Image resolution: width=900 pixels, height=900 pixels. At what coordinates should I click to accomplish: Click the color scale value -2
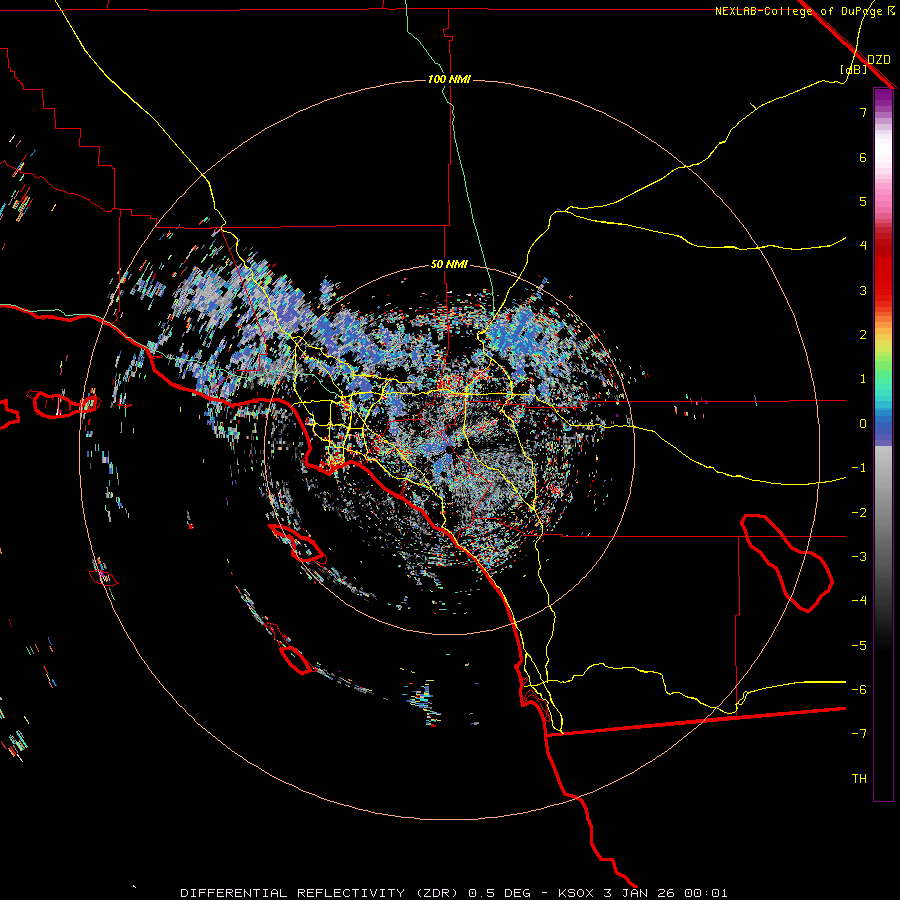pyautogui.click(x=859, y=513)
